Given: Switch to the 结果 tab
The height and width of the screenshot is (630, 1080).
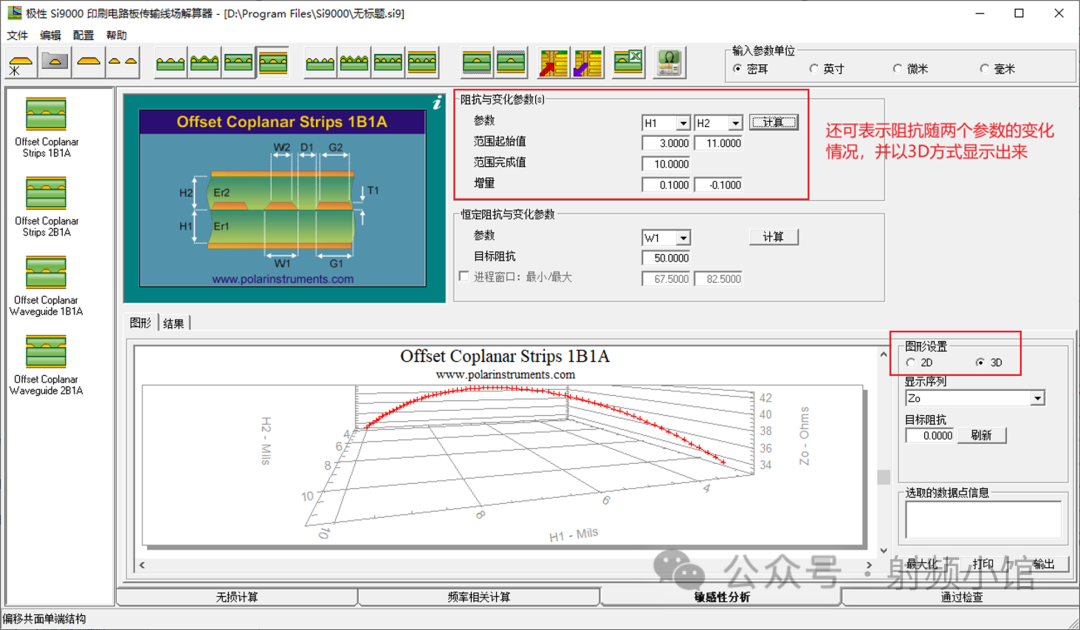Looking at the screenshot, I should (x=174, y=323).
